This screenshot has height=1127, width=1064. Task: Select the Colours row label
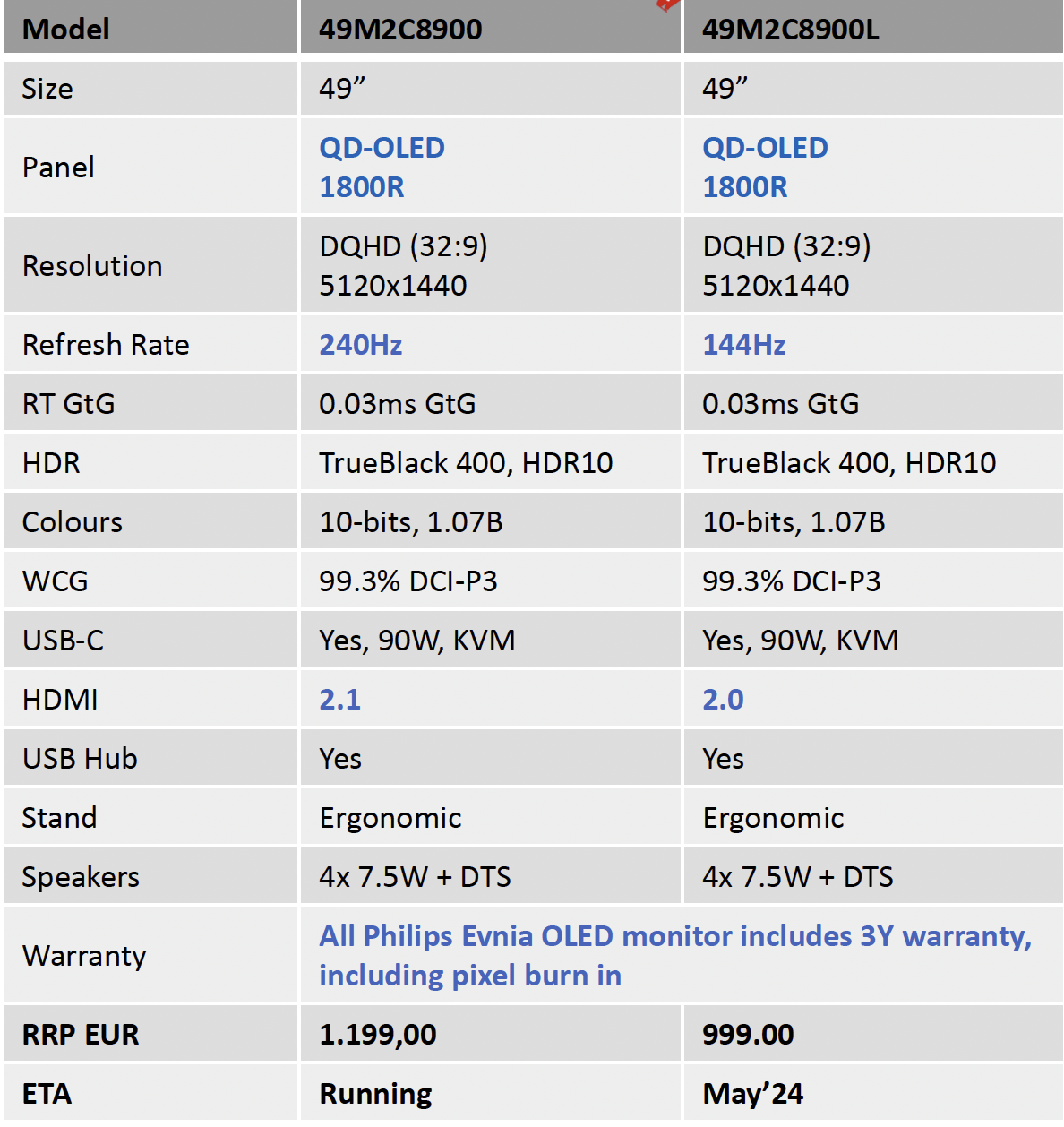click(73, 522)
